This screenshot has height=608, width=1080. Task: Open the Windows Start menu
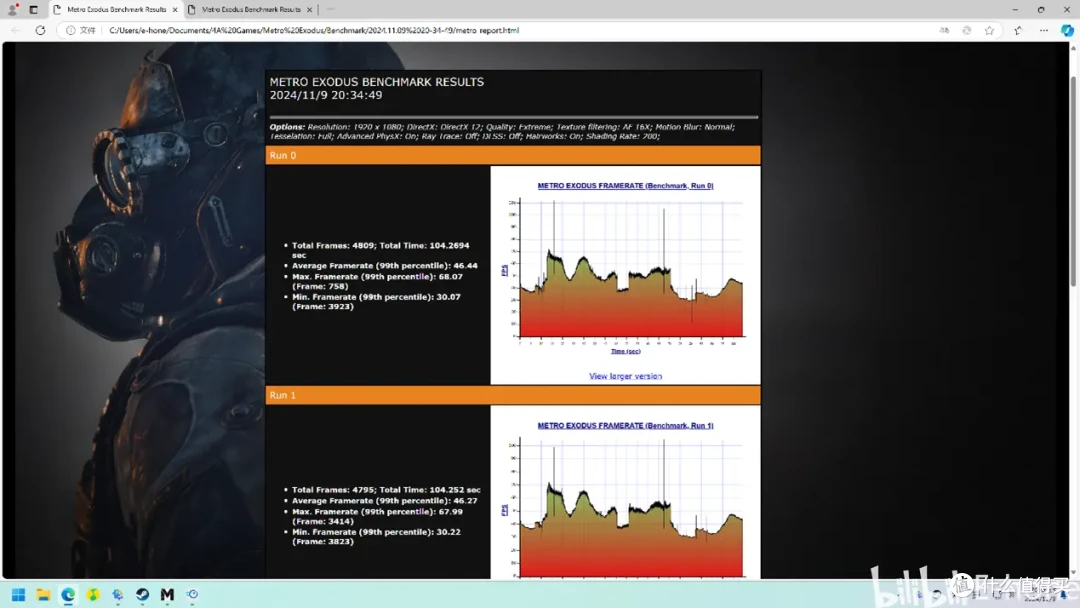coord(19,594)
